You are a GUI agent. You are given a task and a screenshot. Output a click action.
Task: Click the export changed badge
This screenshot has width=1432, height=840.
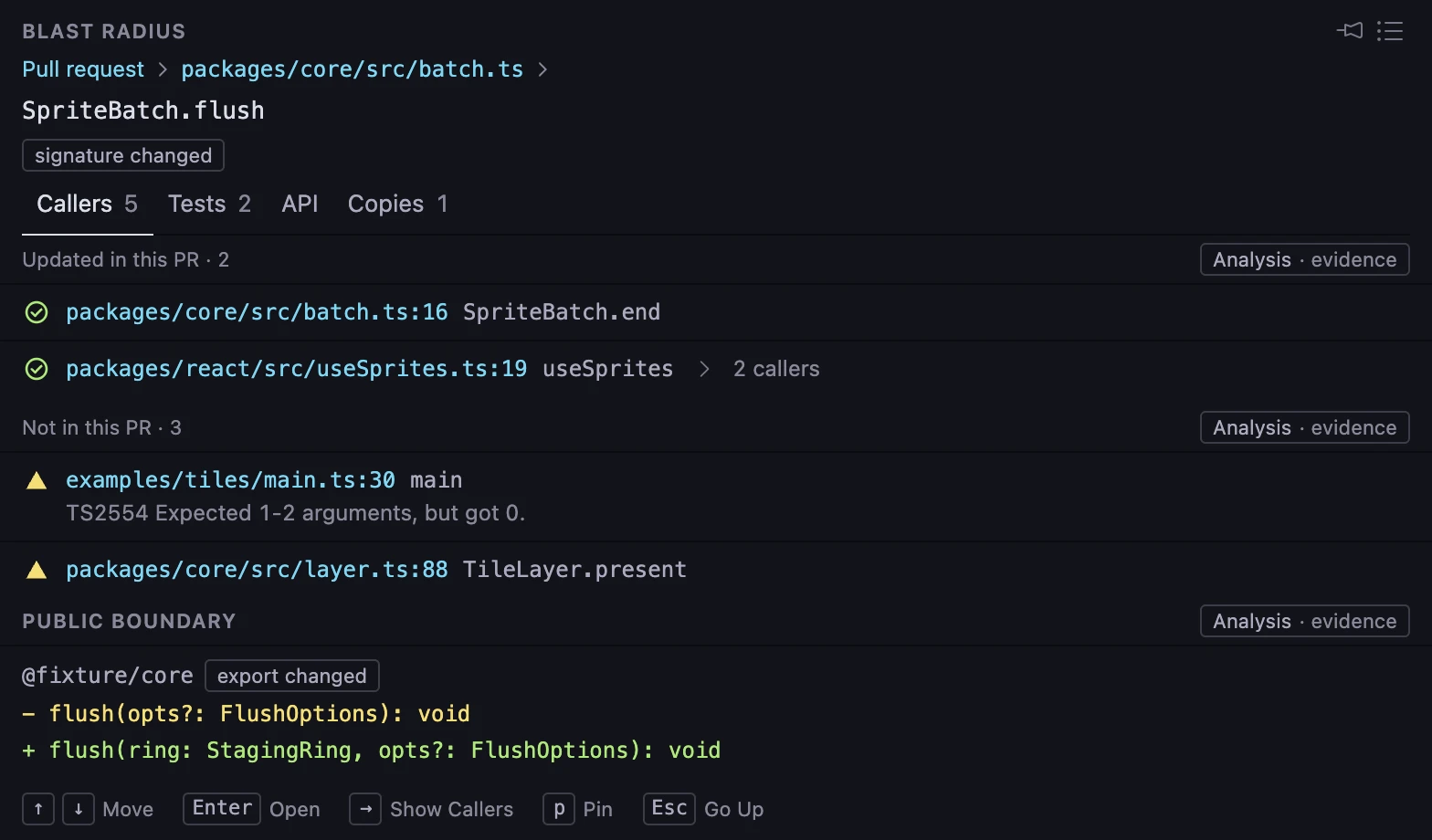pos(291,676)
